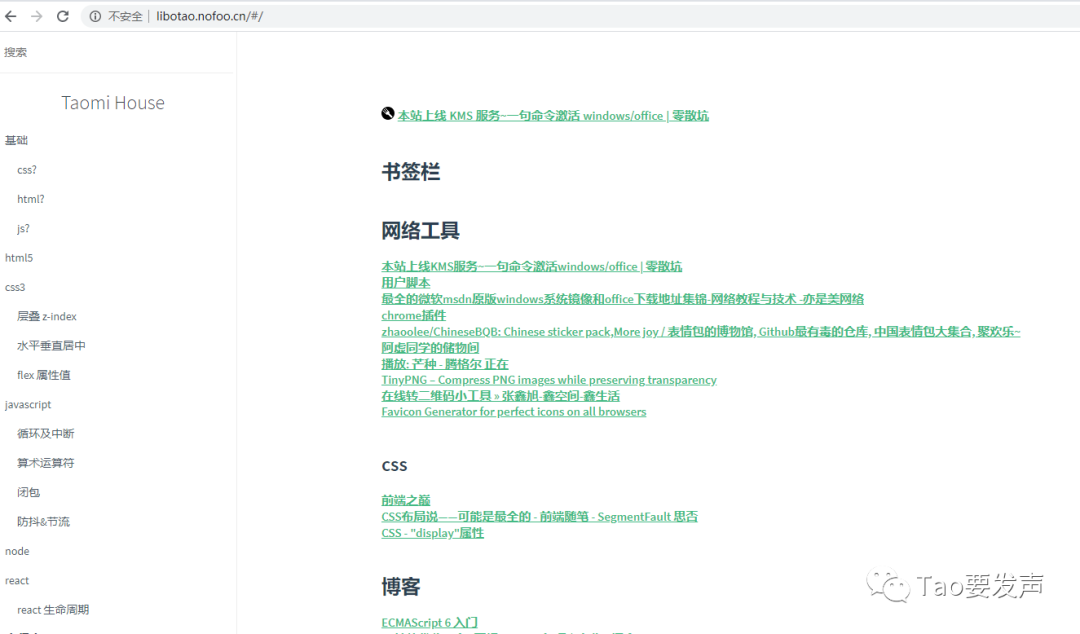Select 基础 in the sidebar
1080x634 pixels.
17,141
